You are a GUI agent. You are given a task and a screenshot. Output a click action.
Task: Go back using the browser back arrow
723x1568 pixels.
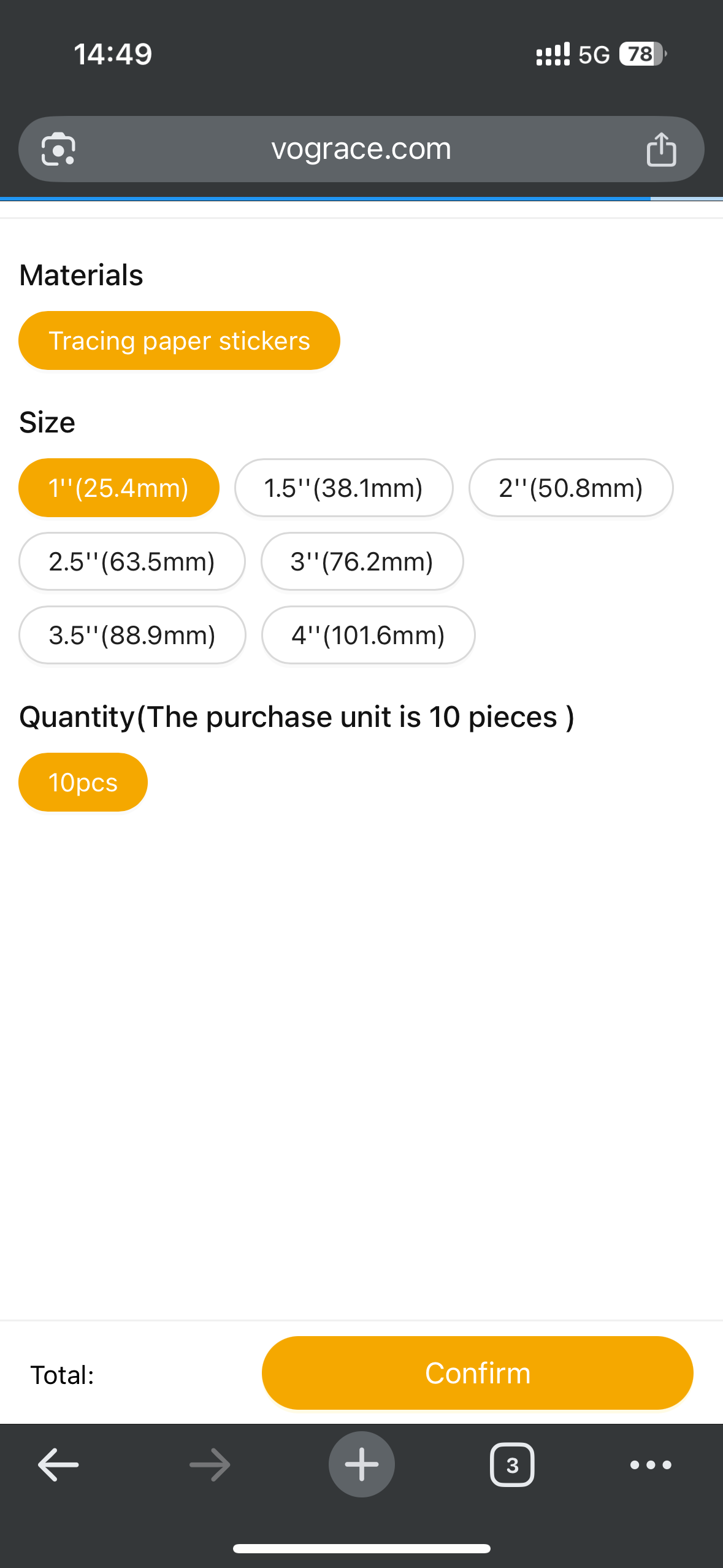(x=58, y=1465)
